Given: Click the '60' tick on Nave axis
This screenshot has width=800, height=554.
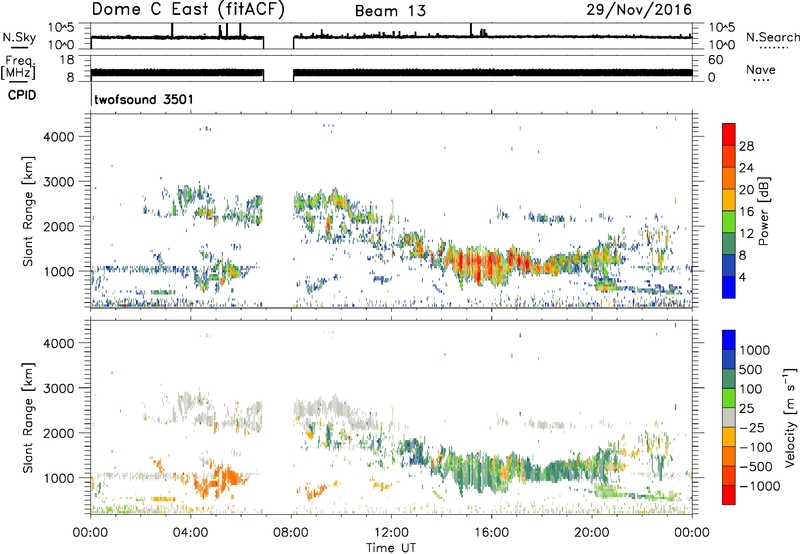Looking at the screenshot, I should [715, 60].
